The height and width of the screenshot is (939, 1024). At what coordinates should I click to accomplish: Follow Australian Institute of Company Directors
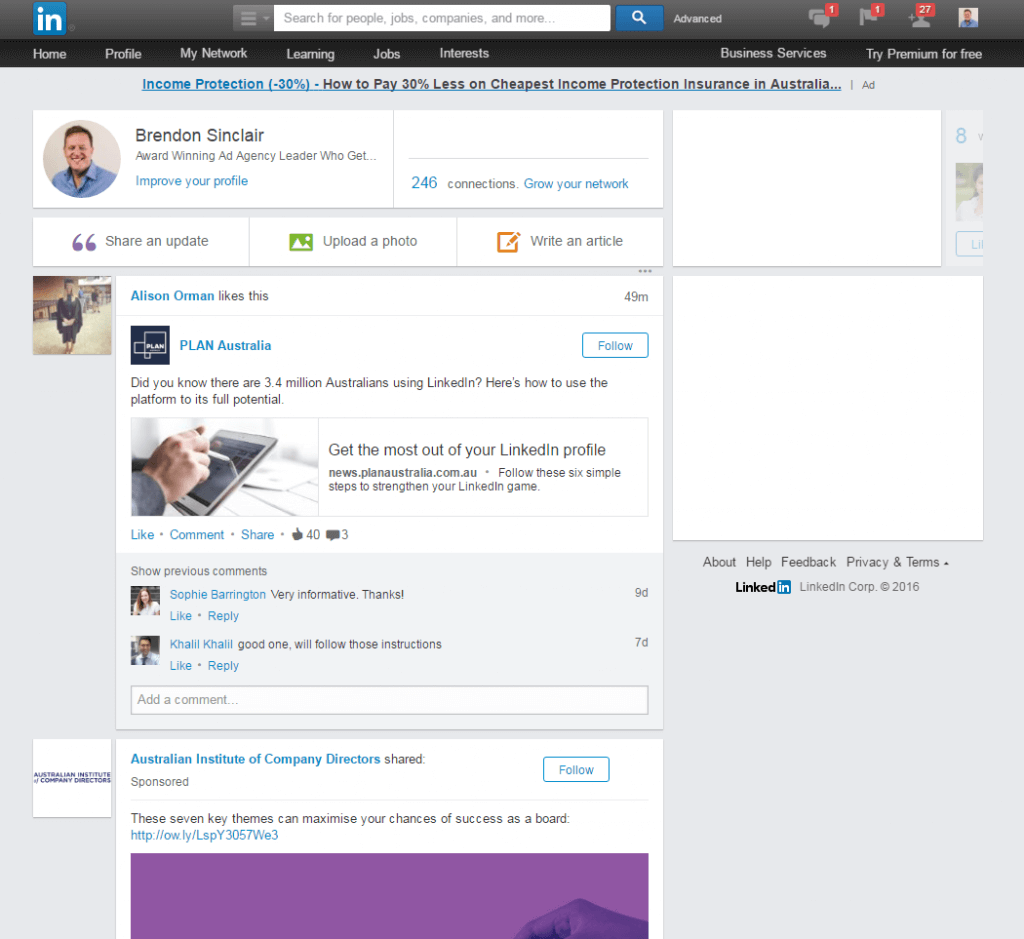pos(576,770)
